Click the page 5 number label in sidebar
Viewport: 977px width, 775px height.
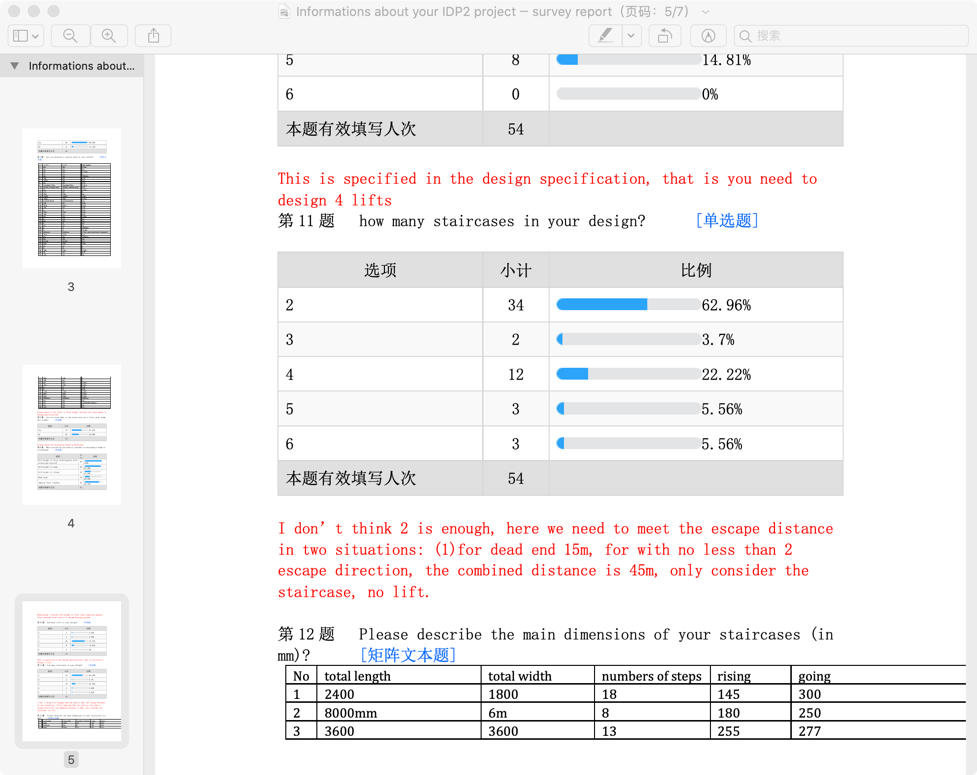[x=71, y=759]
